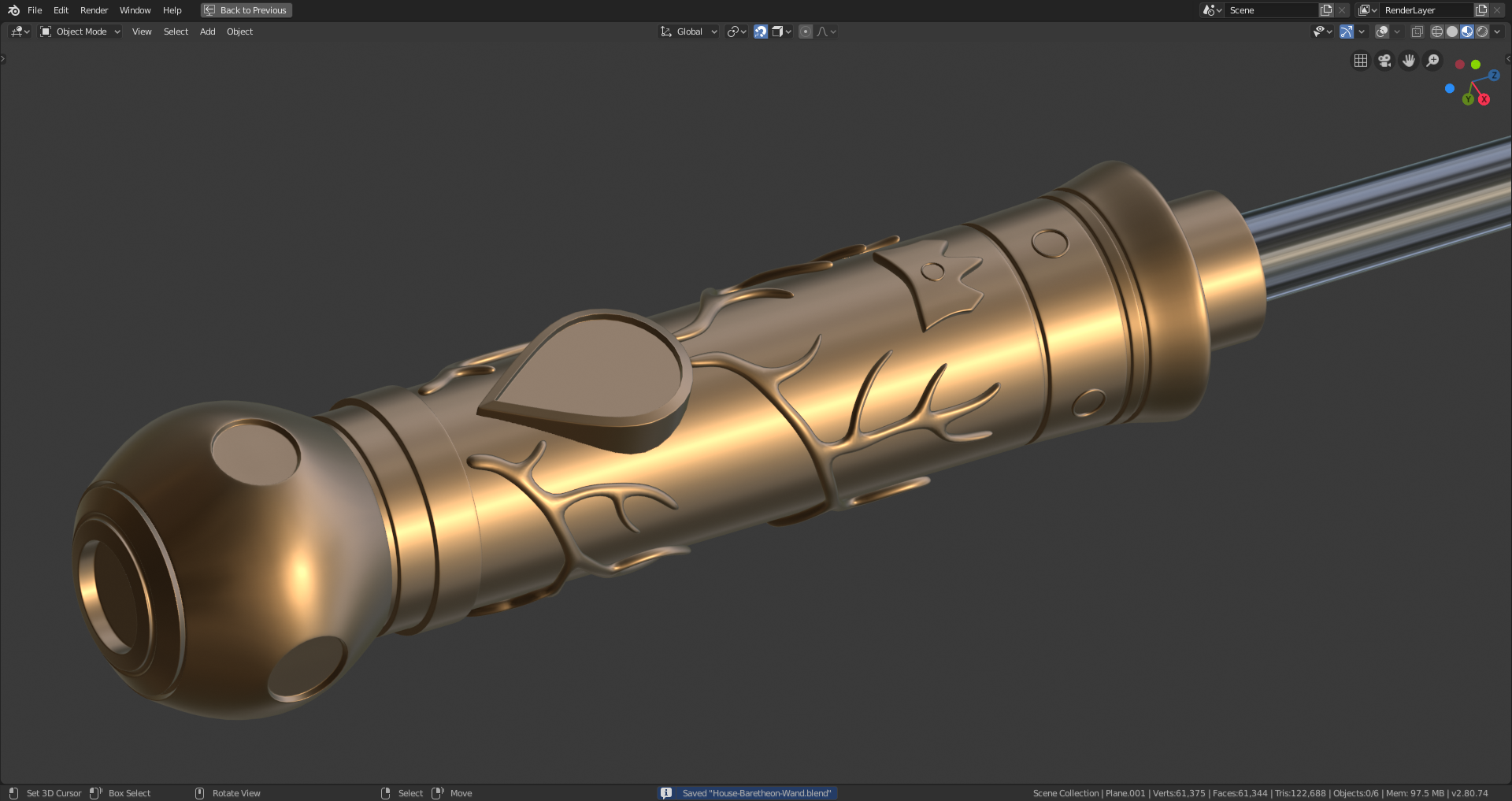
Task: Click the Z axis on navigation gizmo
Action: tap(1494, 75)
